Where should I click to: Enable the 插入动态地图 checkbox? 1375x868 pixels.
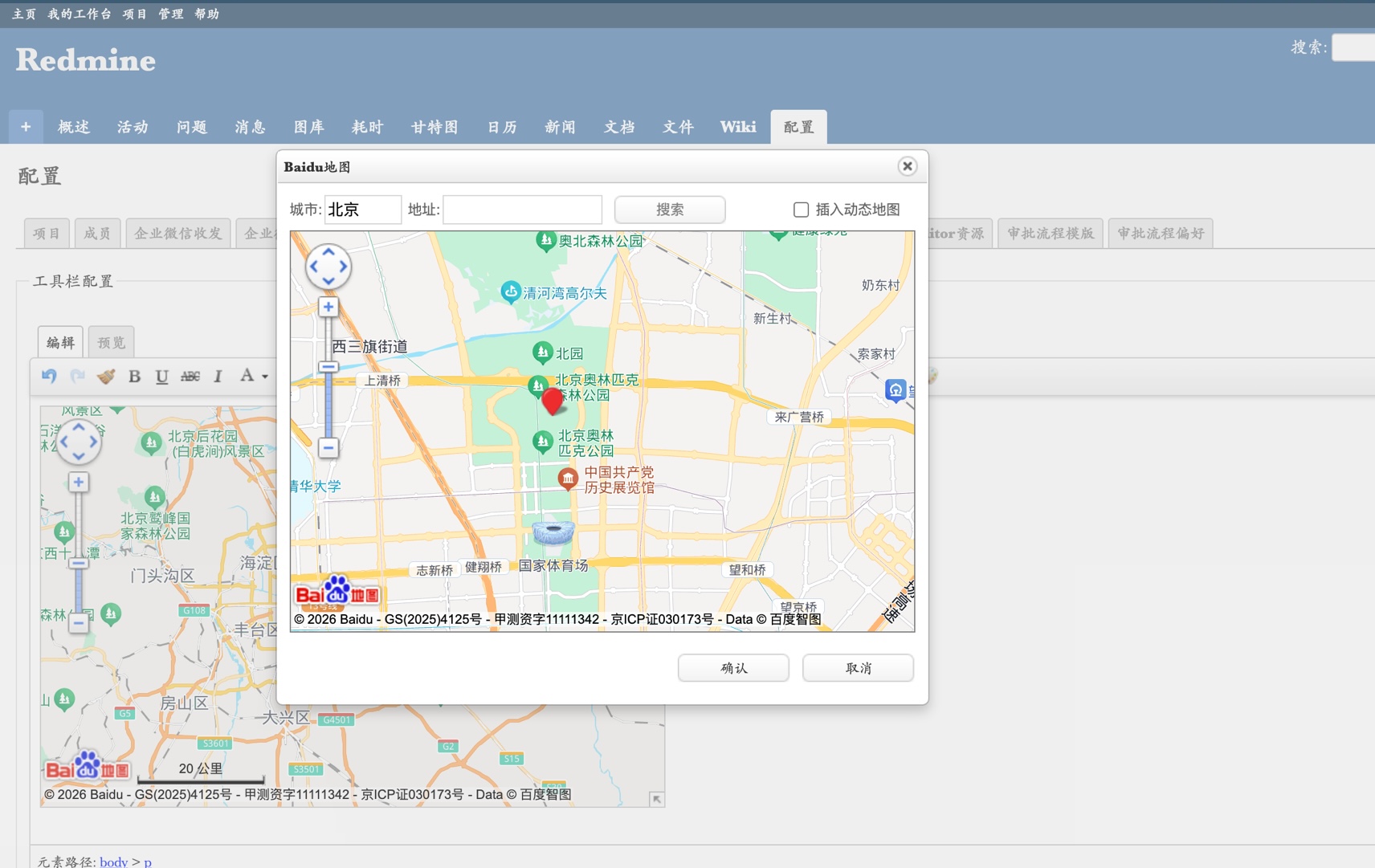coord(801,210)
